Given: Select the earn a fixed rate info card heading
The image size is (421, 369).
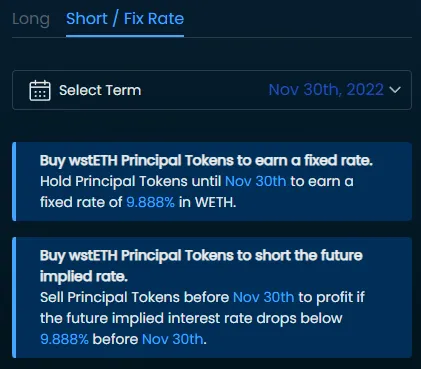Looking at the screenshot, I should (206, 161).
